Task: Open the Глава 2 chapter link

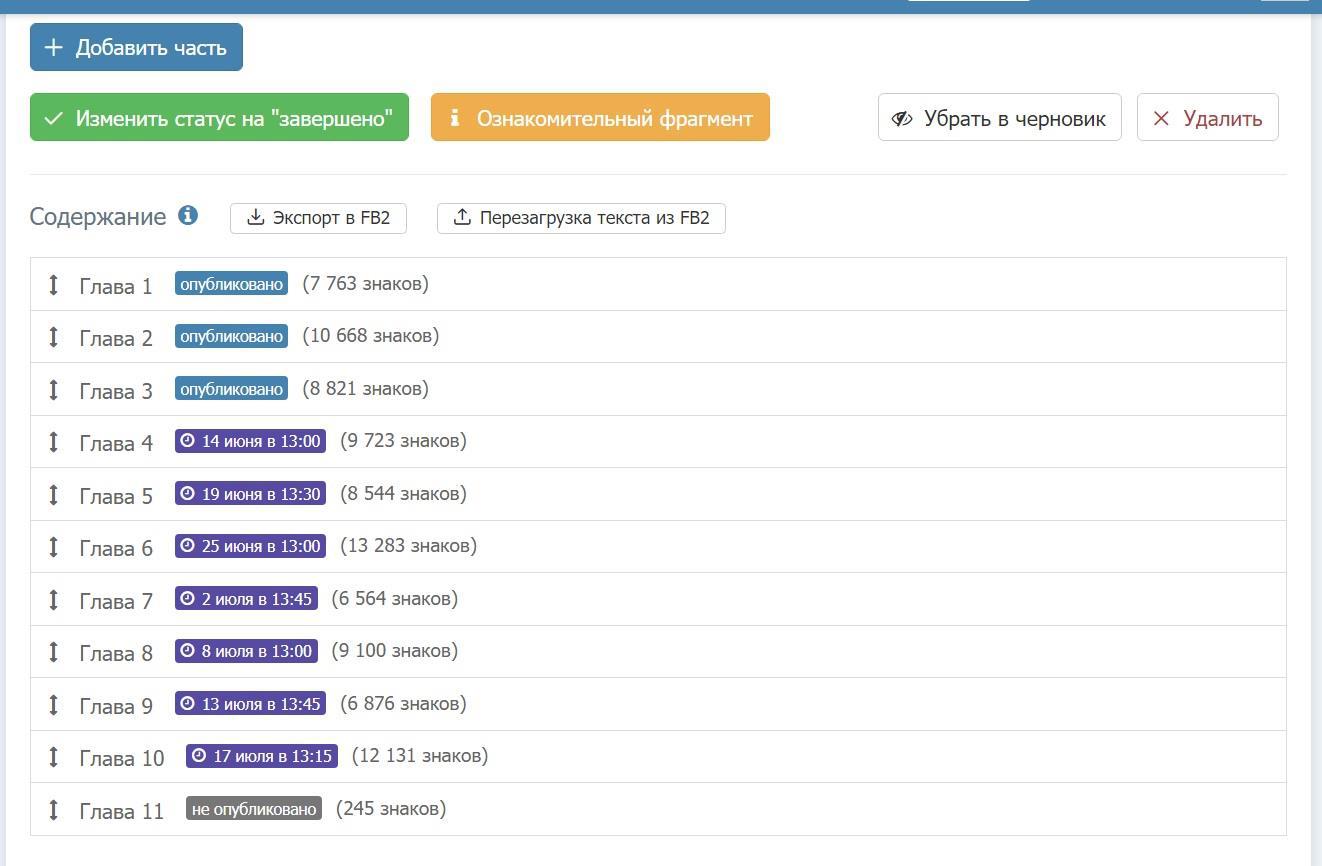Action: pyautogui.click(x=116, y=338)
